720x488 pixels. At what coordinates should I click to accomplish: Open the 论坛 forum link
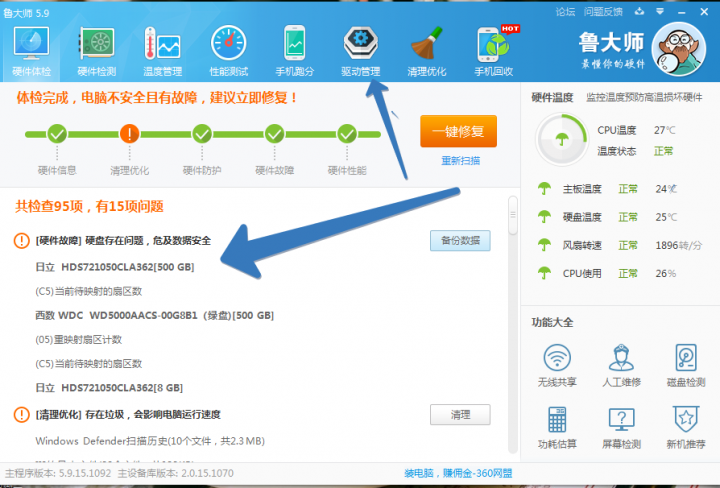click(x=565, y=12)
